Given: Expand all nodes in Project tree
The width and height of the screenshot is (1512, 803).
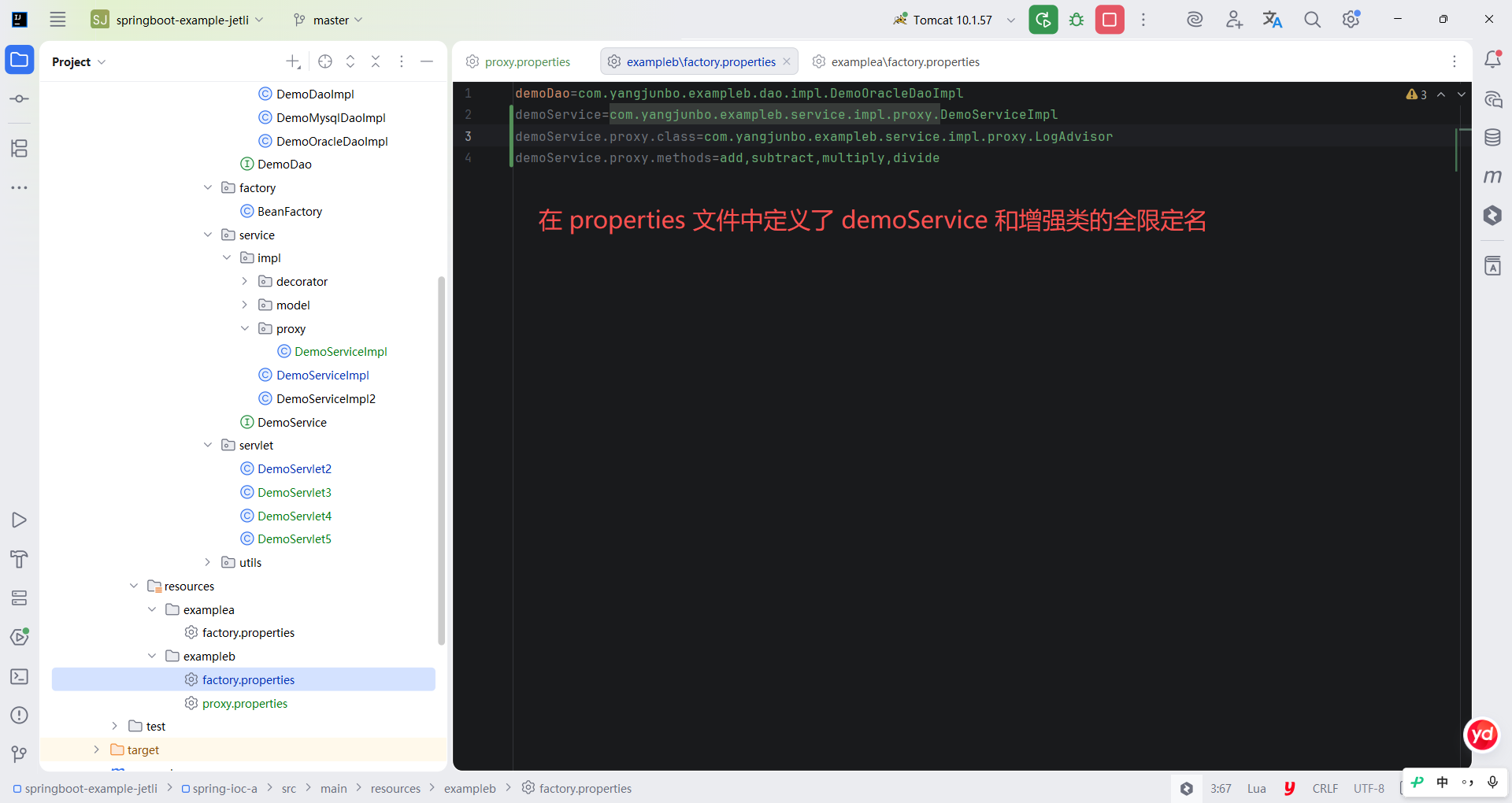Looking at the screenshot, I should click(x=350, y=61).
